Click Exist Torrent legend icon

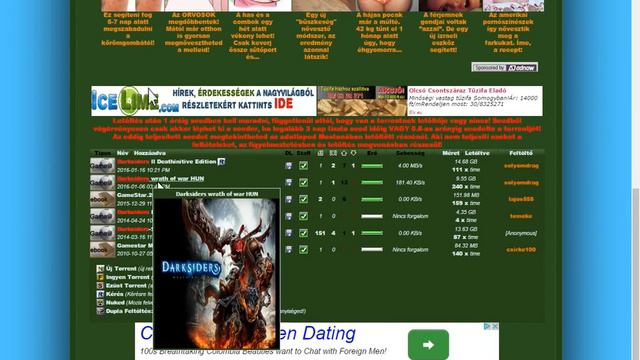click(100, 286)
